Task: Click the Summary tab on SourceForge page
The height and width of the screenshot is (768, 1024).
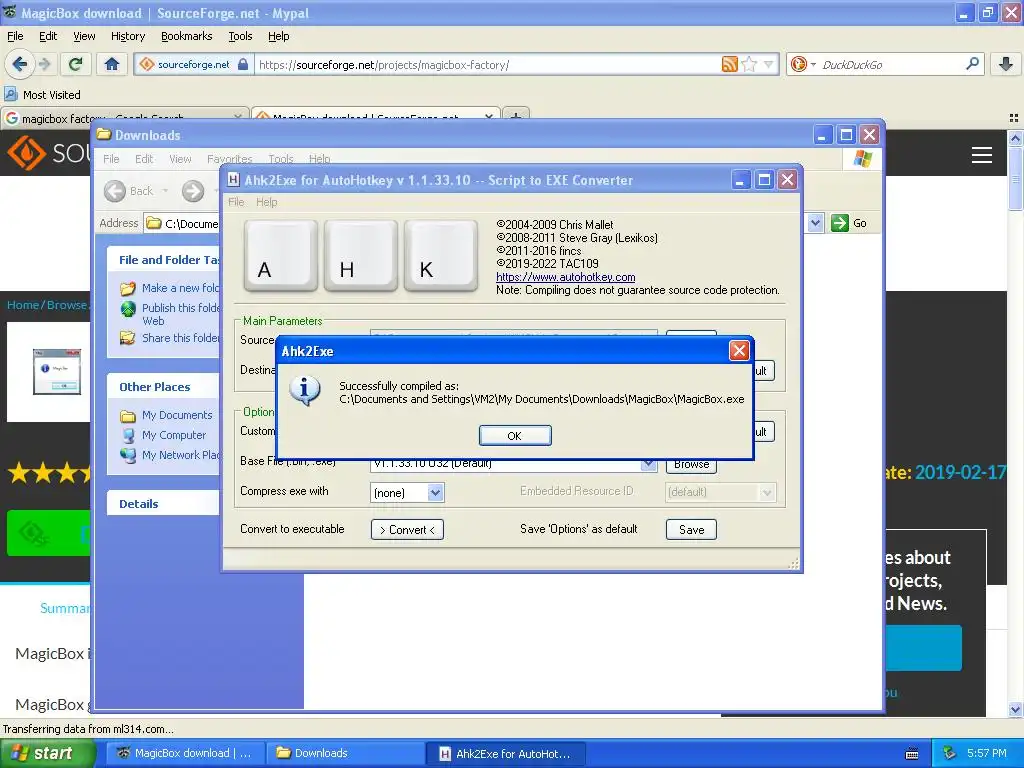Action: pos(64,608)
